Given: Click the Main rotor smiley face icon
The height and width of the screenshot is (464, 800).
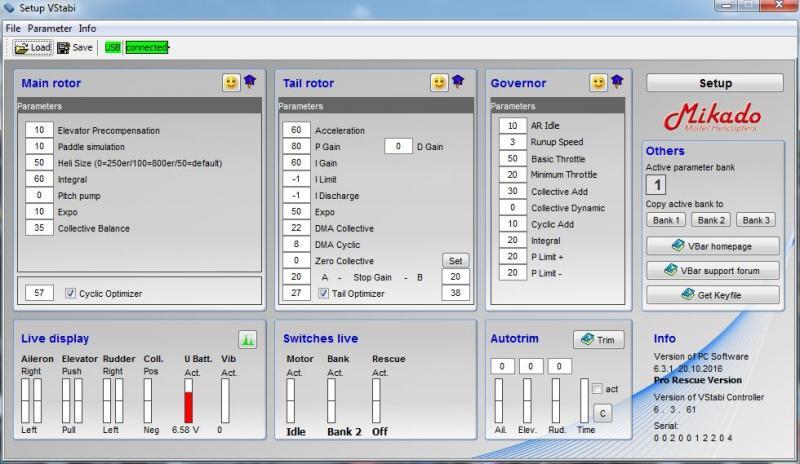Looking at the screenshot, I should 231,83.
